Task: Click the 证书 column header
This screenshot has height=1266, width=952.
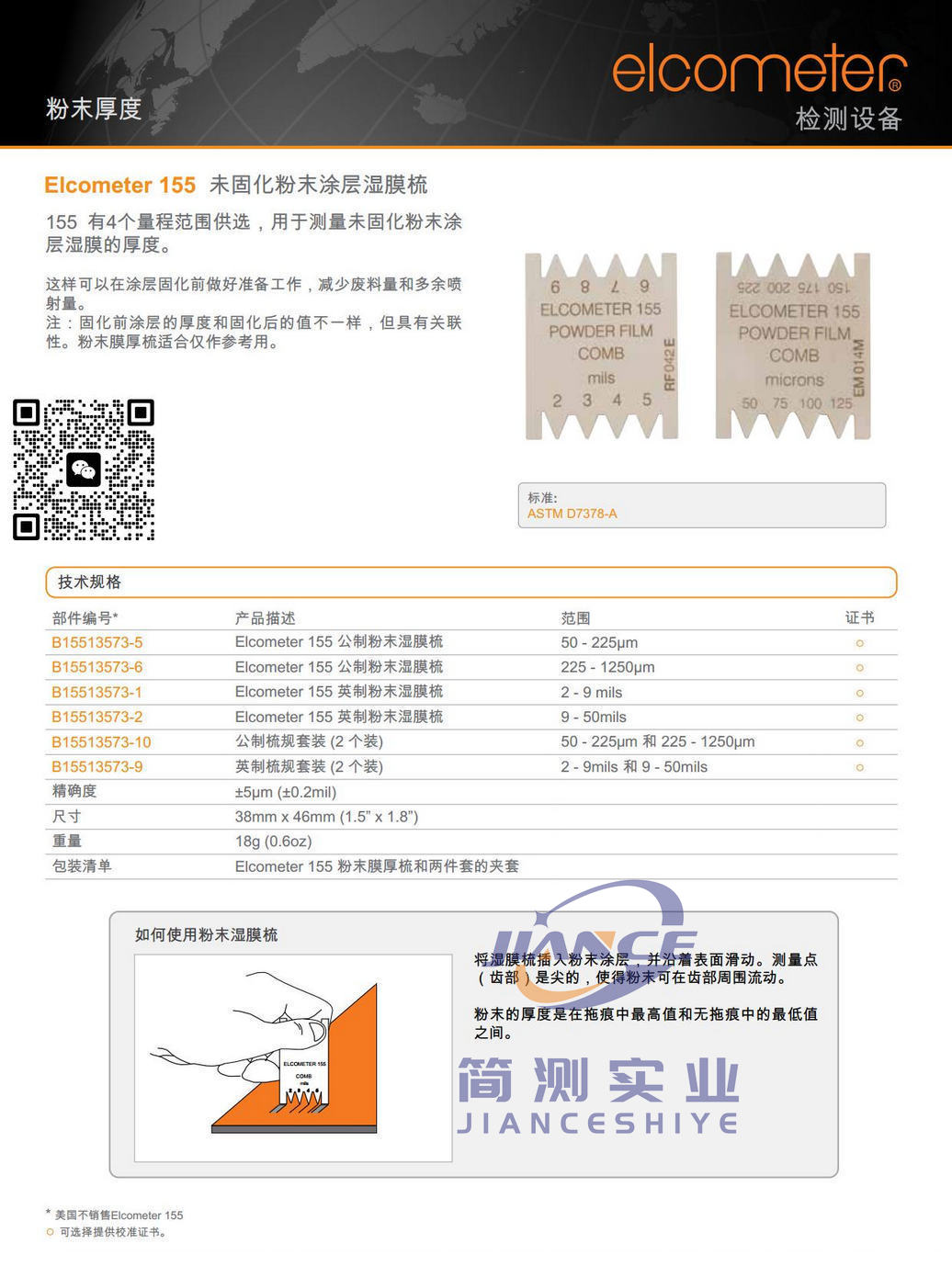Action: click(x=860, y=617)
